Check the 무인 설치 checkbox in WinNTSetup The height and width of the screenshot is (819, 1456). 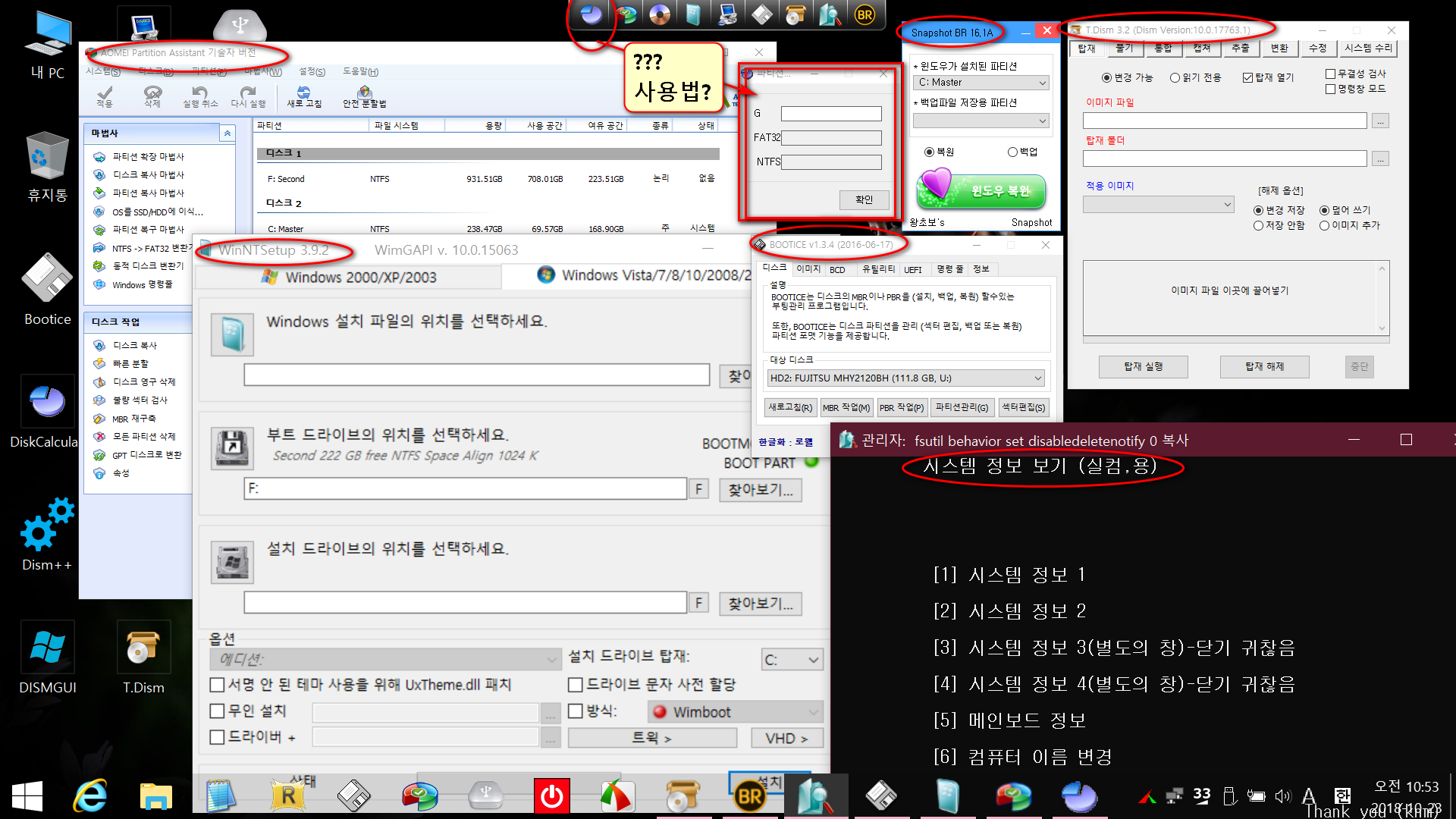[217, 711]
